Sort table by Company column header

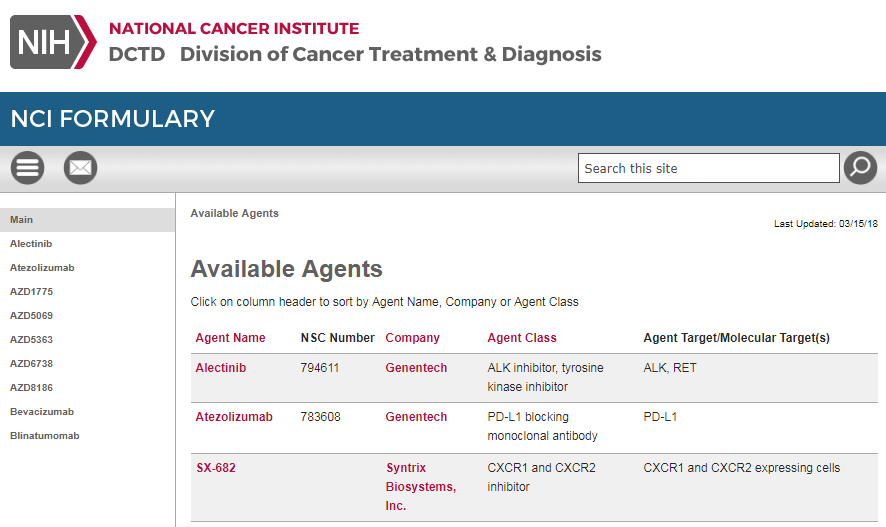tap(412, 338)
